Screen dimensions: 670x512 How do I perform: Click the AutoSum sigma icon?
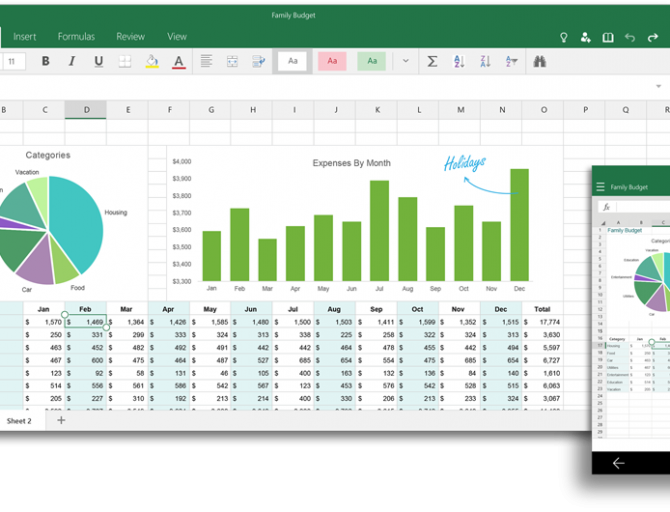click(432, 61)
